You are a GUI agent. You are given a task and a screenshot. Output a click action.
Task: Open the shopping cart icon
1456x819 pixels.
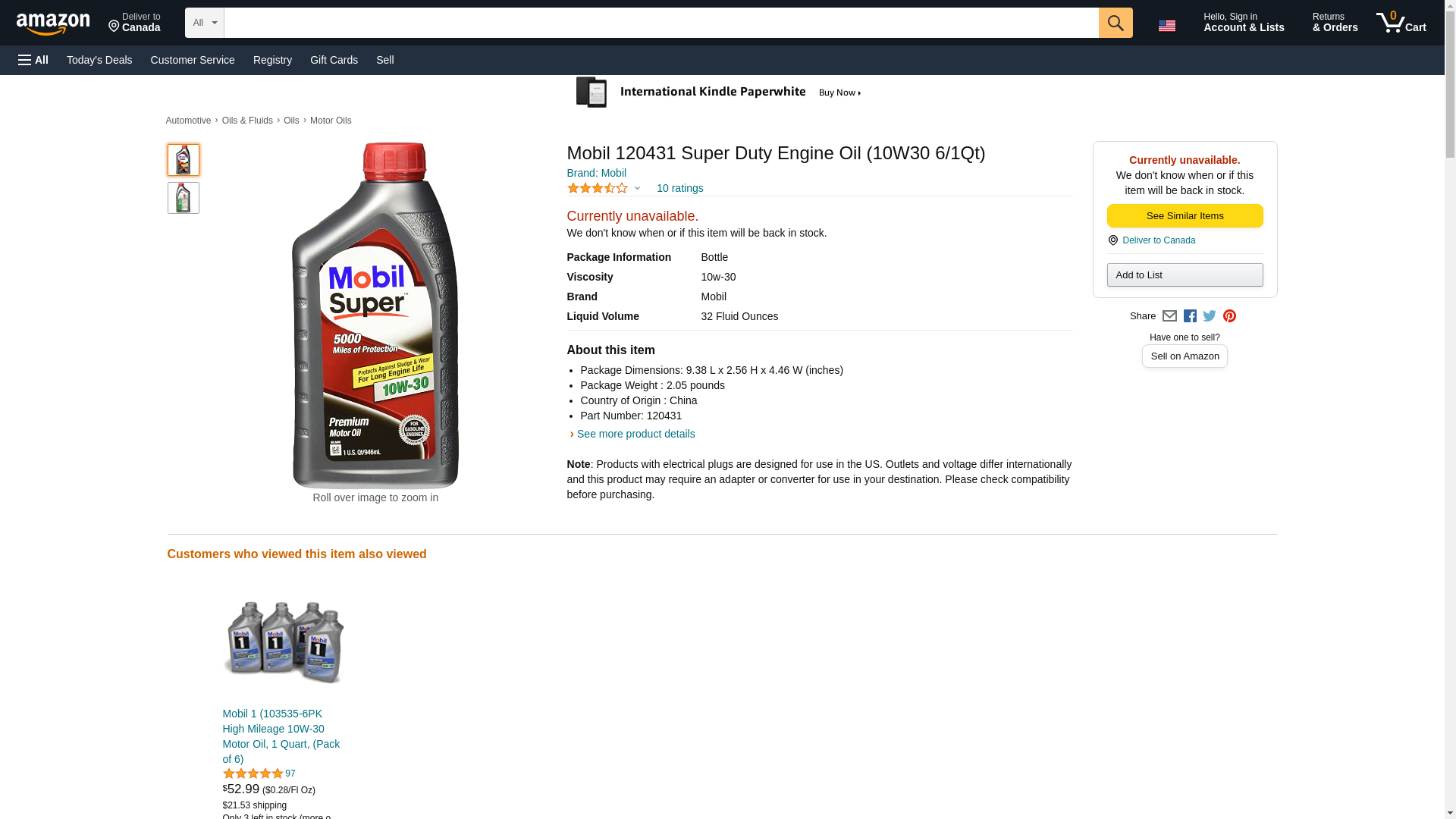point(1401,23)
